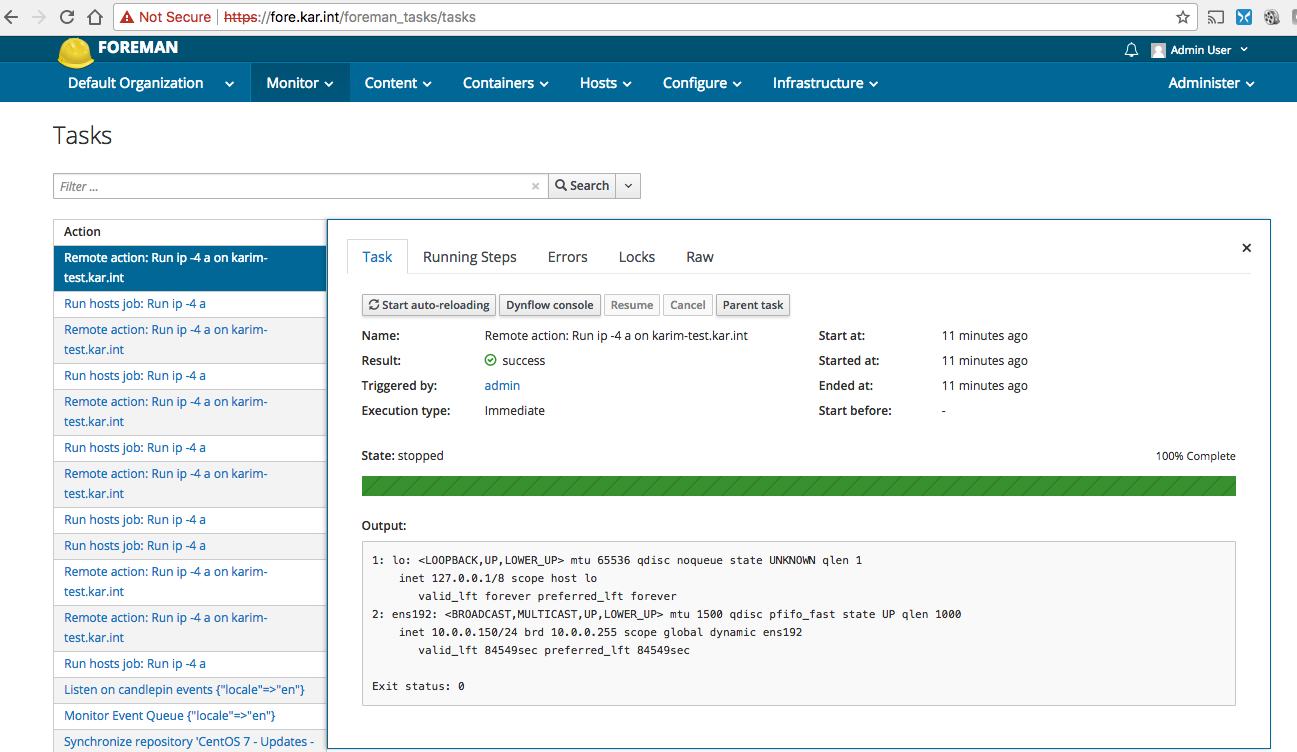Click the green 100% progress bar
The image size is (1297, 752).
[798, 486]
